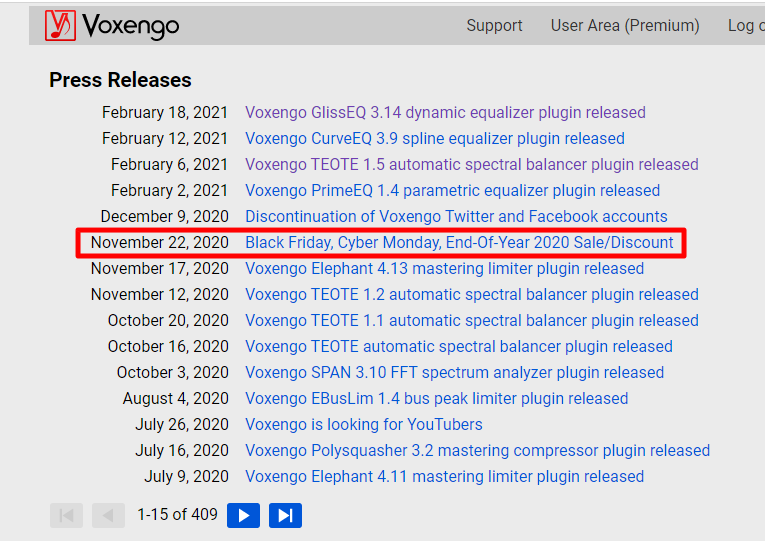Viewport: 765px width, 541px height.
Task: Open the Support menu item
Action: click(494, 26)
